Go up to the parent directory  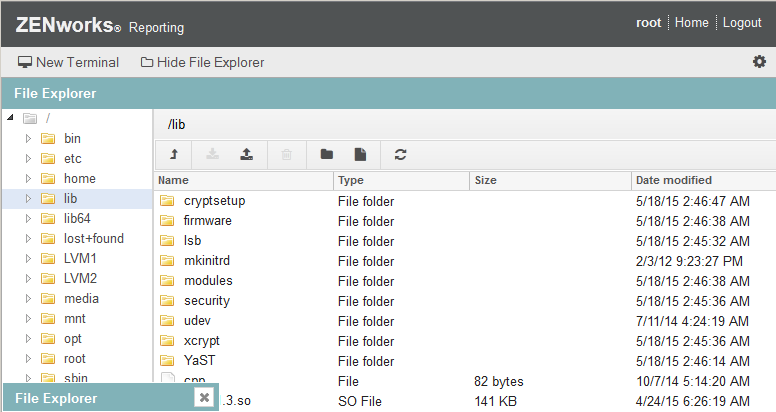[x=173, y=154]
